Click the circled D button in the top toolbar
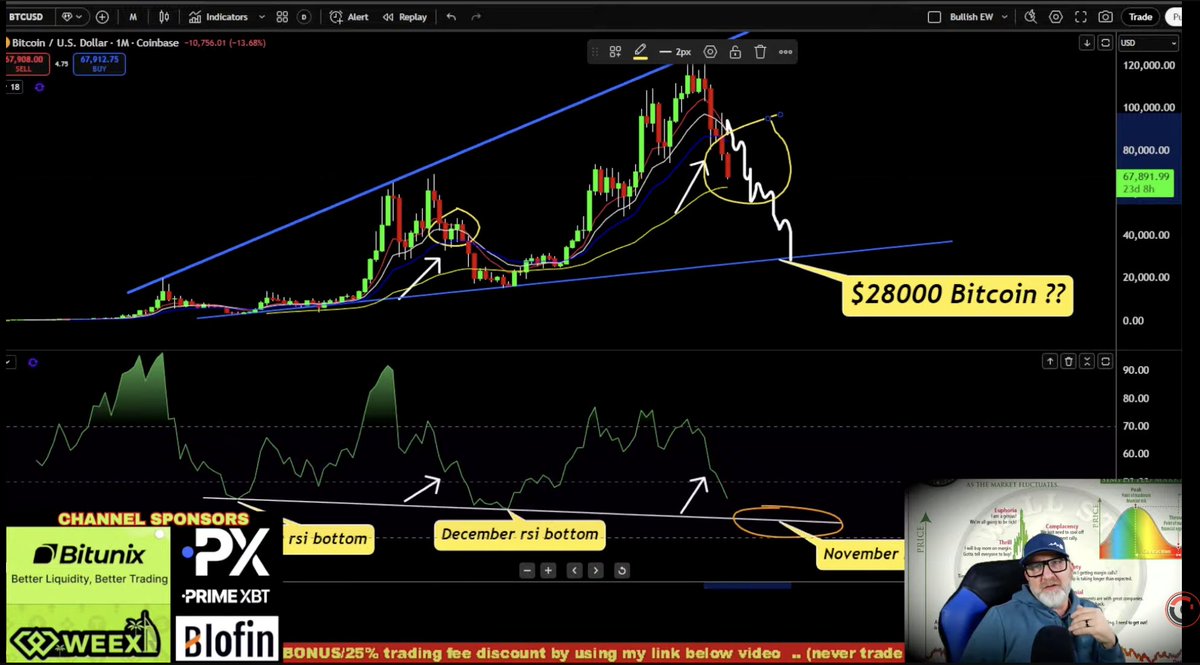Image resolution: width=1200 pixels, height=665 pixels. 304,17
